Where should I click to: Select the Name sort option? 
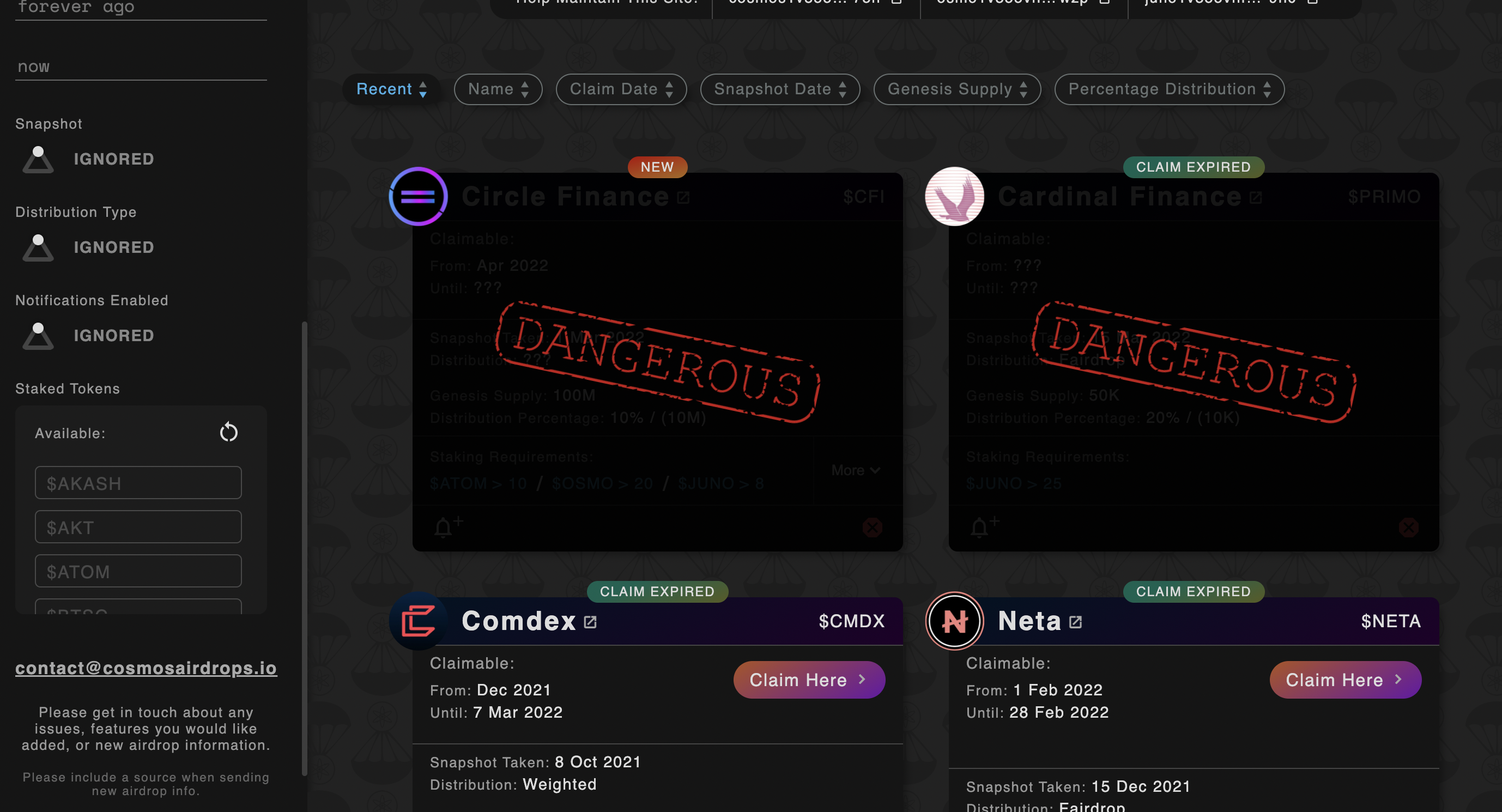(x=498, y=89)
